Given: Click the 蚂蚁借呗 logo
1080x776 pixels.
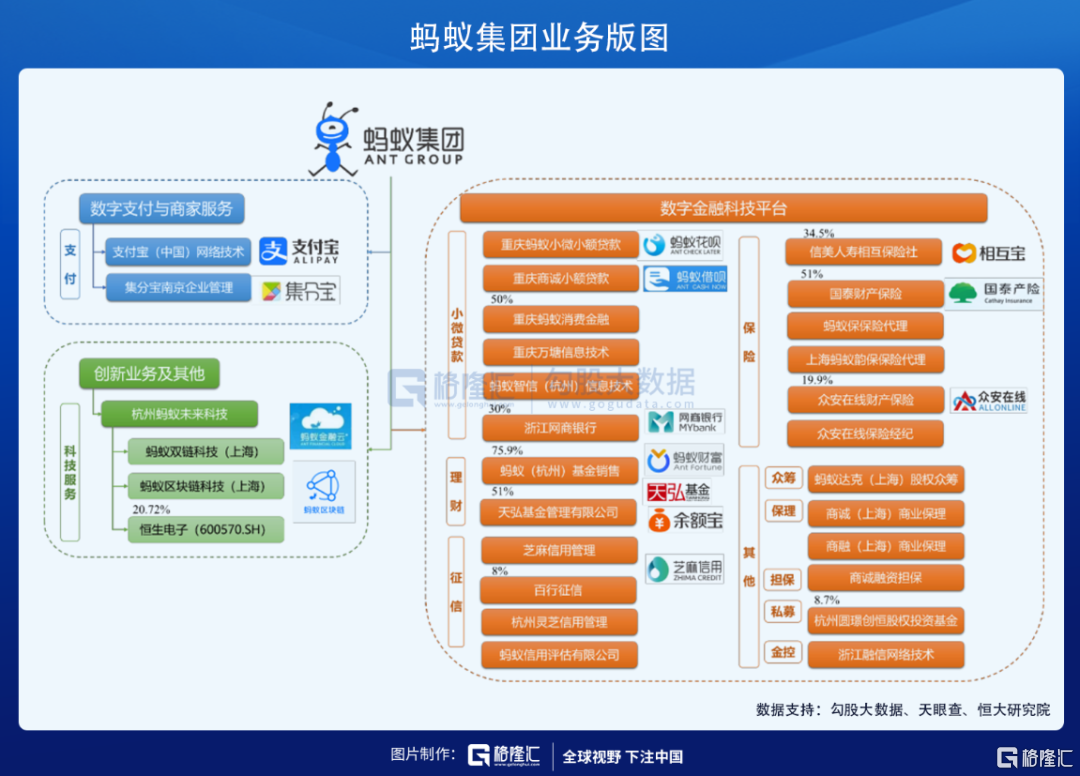Looking at the screenshot, I should 684,279.
